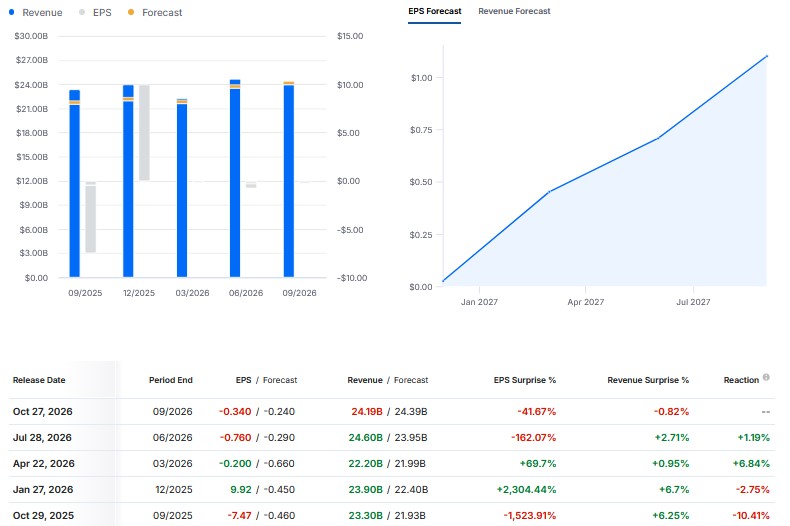The image size is (790, 526).
Task: Select the EPS Forecast tab
Action: [434, 11]
